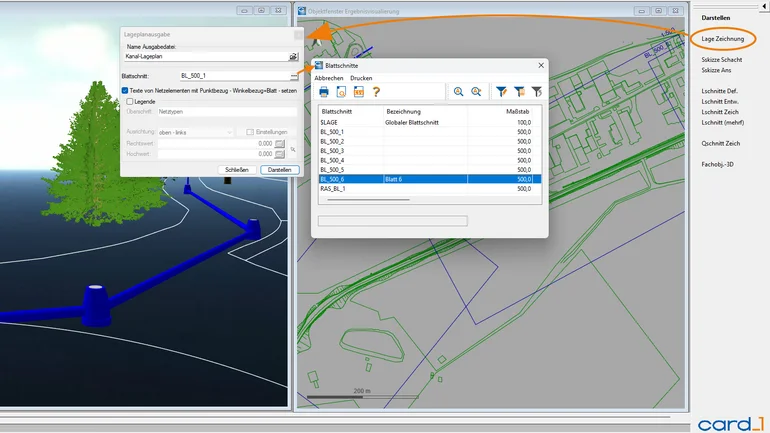Enable the Legende checkbox
The height and width of the screenshot is (433, 770).
pos(130,101)
